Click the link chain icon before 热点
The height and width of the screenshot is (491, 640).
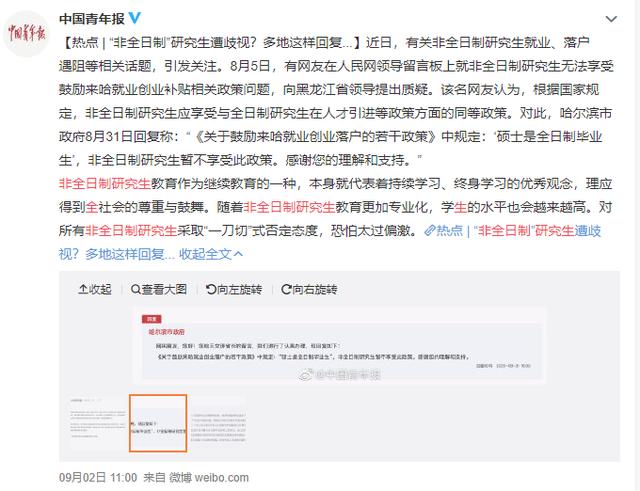click(430, 231)
